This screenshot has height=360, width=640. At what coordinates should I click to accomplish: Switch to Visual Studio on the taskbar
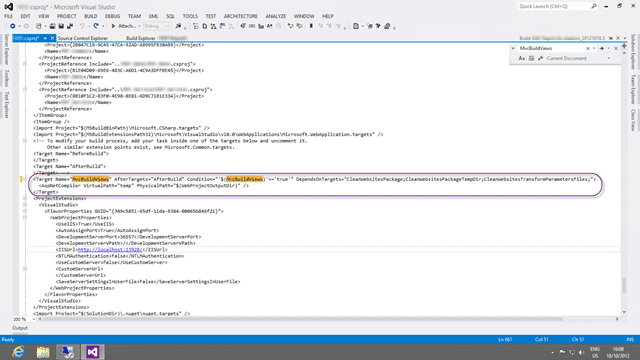[x=92, y=352]
